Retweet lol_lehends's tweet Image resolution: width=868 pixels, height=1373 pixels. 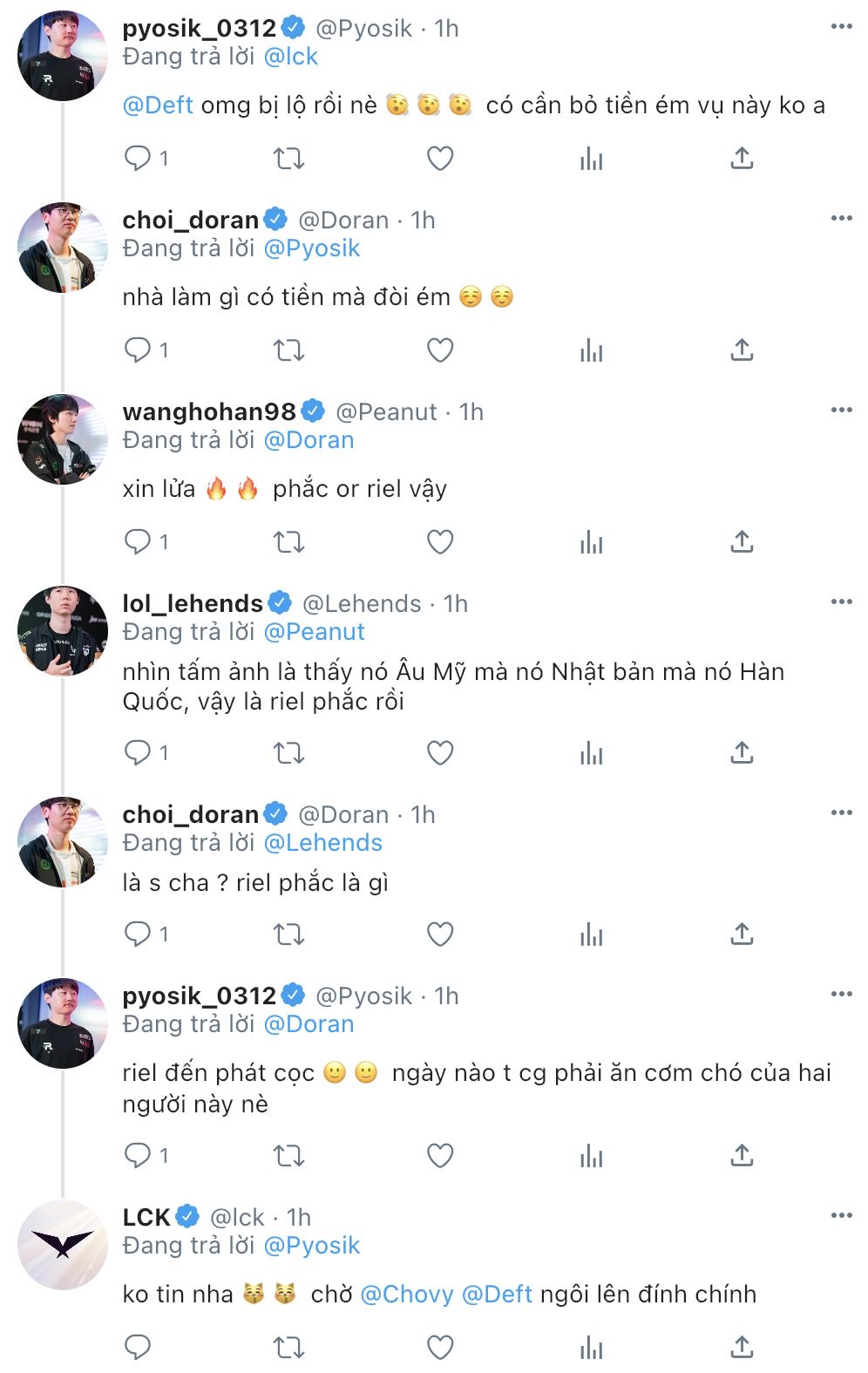point(288,752)
